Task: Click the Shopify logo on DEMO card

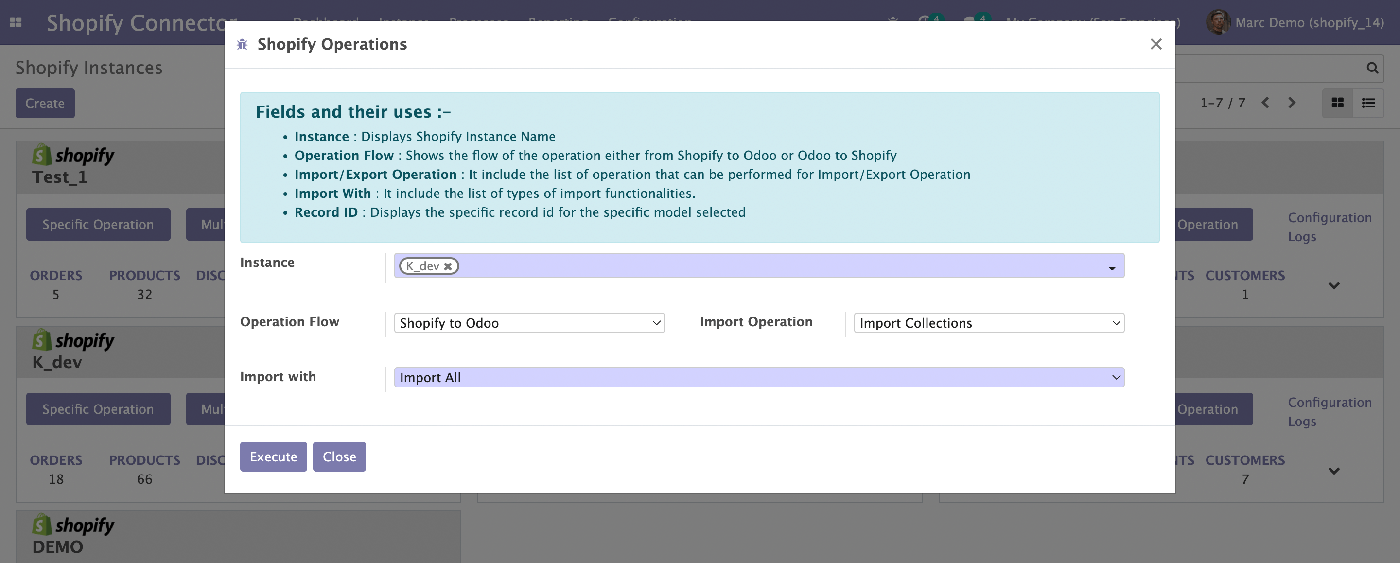Action: point(74,525)
